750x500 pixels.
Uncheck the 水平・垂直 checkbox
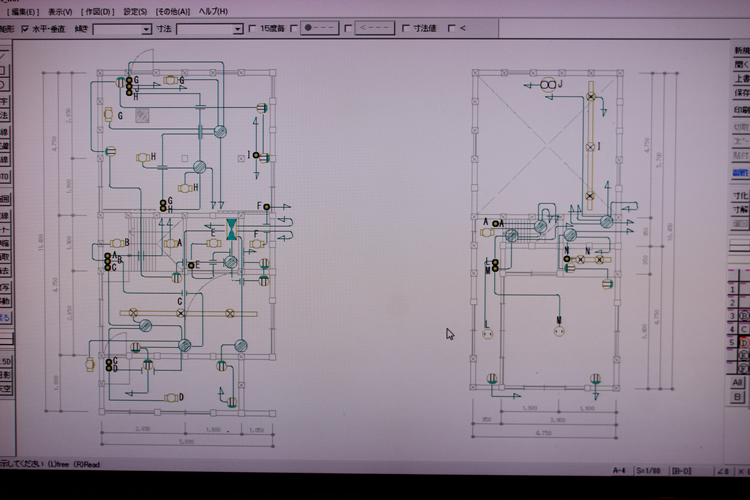[26, 29]
